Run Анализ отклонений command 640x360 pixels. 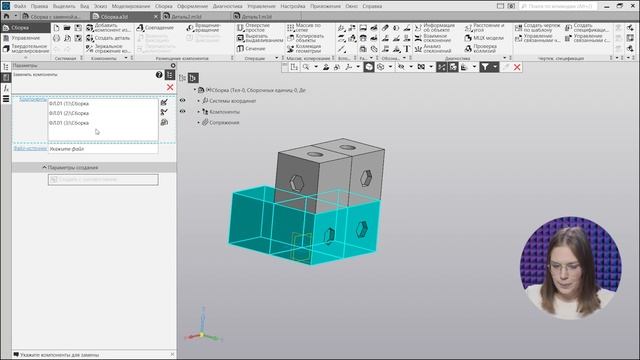click(433, 49)
